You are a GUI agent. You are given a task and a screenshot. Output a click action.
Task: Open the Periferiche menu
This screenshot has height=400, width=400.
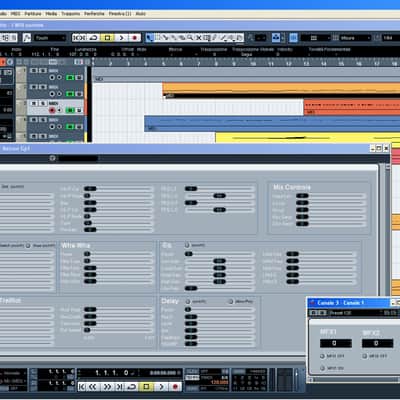click(94, 14)
